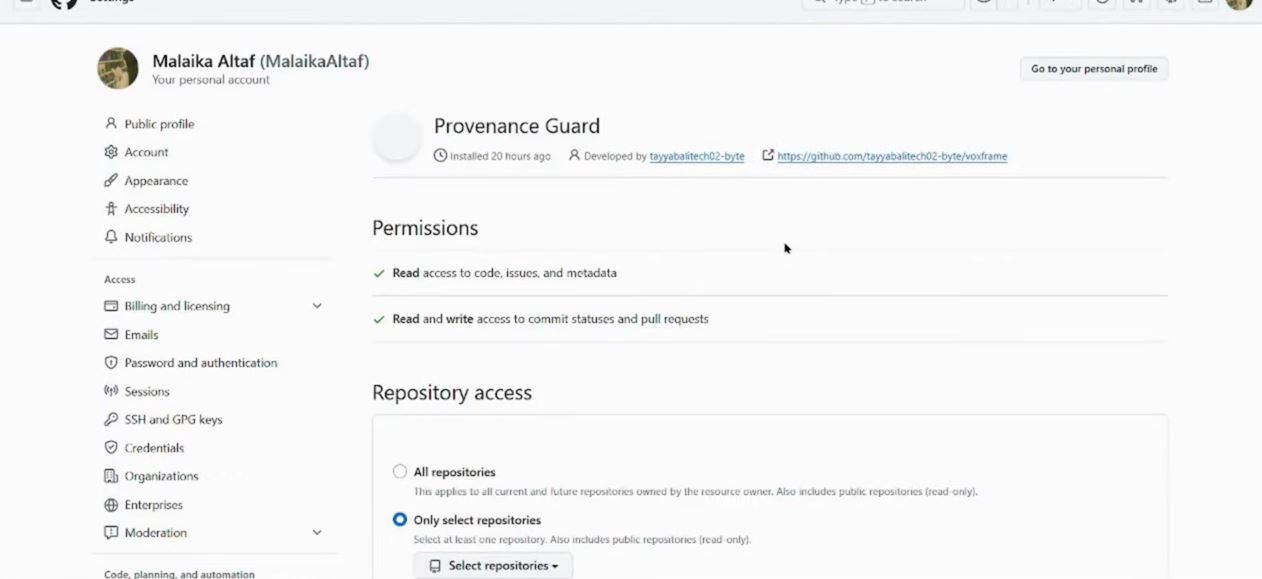Open Public profile via person icon
Viewport: 1262px width, 579px height.
coord(111,124)
